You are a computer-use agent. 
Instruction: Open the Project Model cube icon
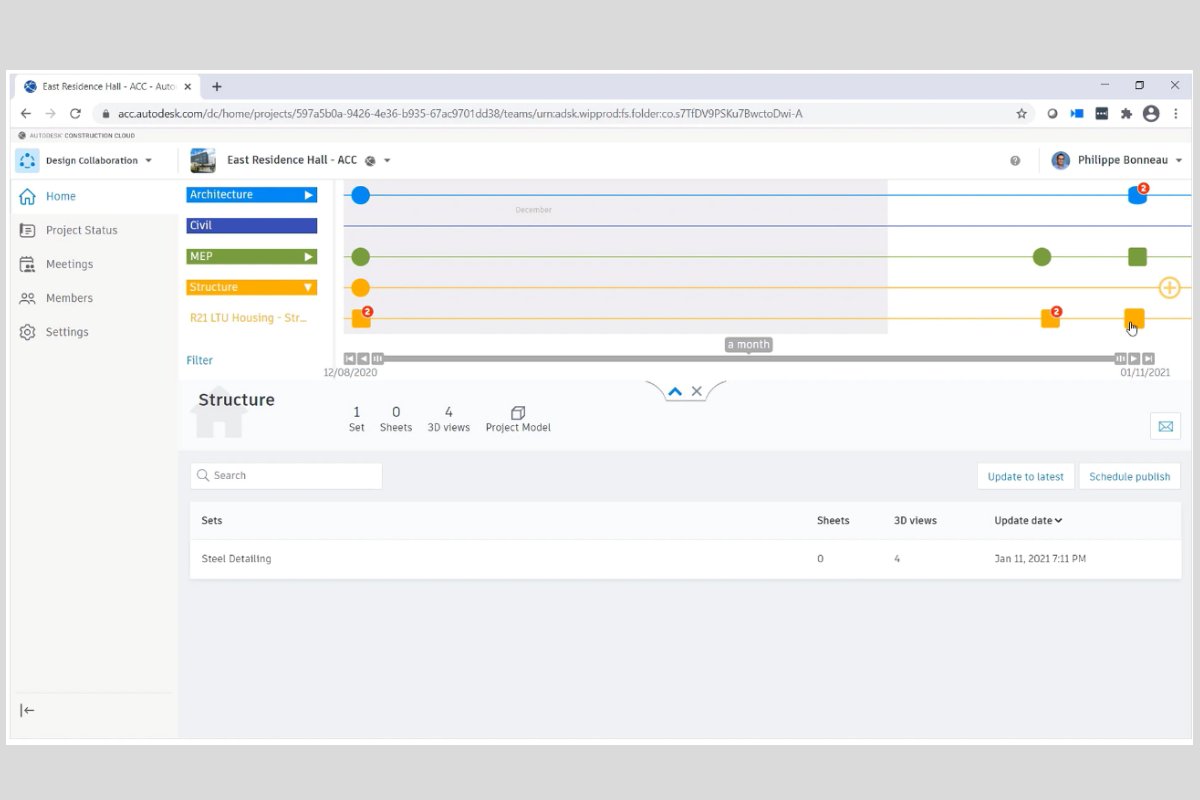pos(518,413)
